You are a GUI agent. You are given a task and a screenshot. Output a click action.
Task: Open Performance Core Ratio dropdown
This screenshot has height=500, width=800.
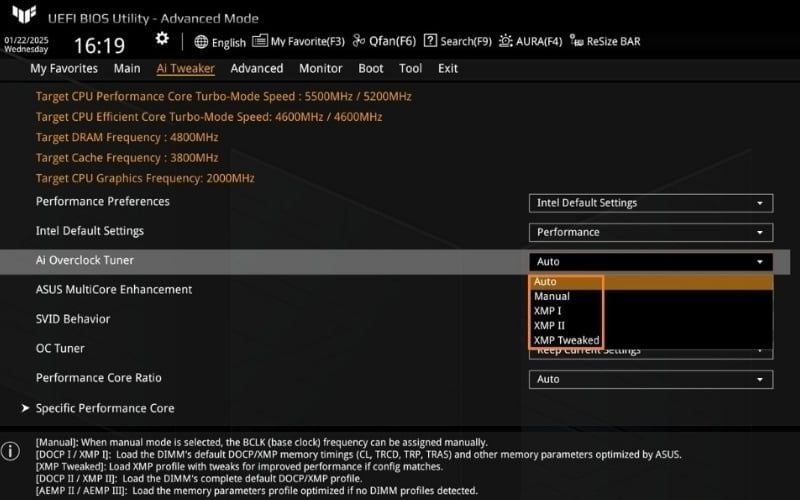(x=650, y=380)
